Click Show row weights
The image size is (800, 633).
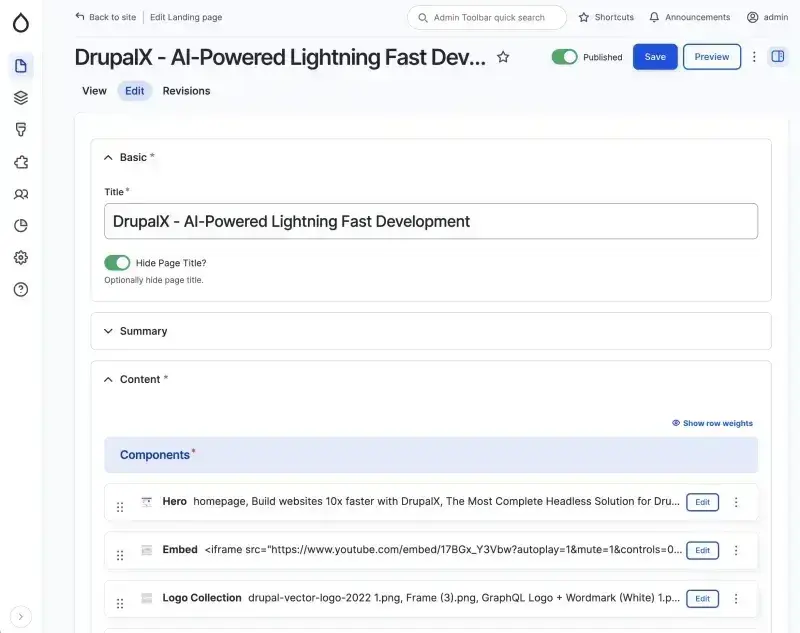pos(712,423)
